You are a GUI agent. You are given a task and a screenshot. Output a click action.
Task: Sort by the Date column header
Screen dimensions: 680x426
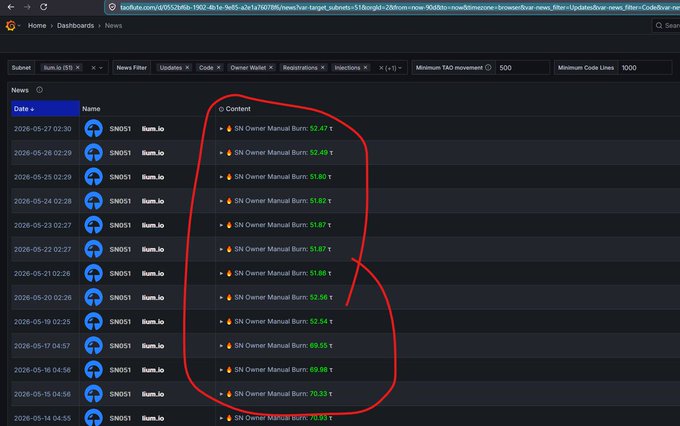[x=45, y=109]
